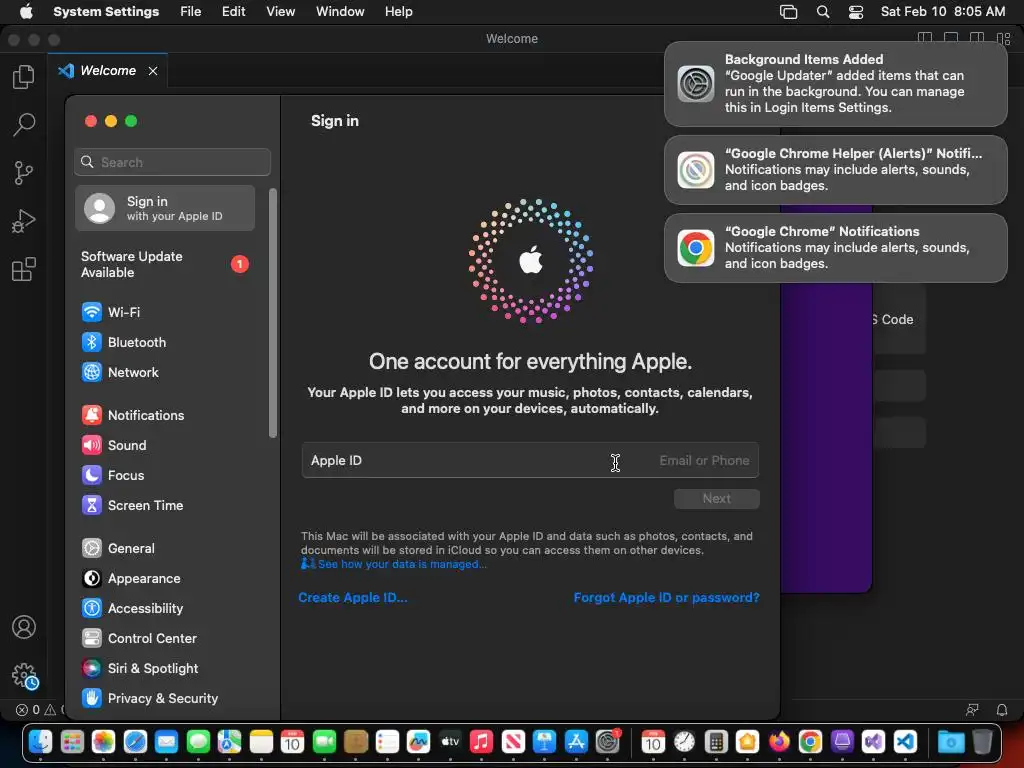The height and width of the screenshot is (768, 1024).
Task: Open the Edit menu
Action: (x=233, y=12)
